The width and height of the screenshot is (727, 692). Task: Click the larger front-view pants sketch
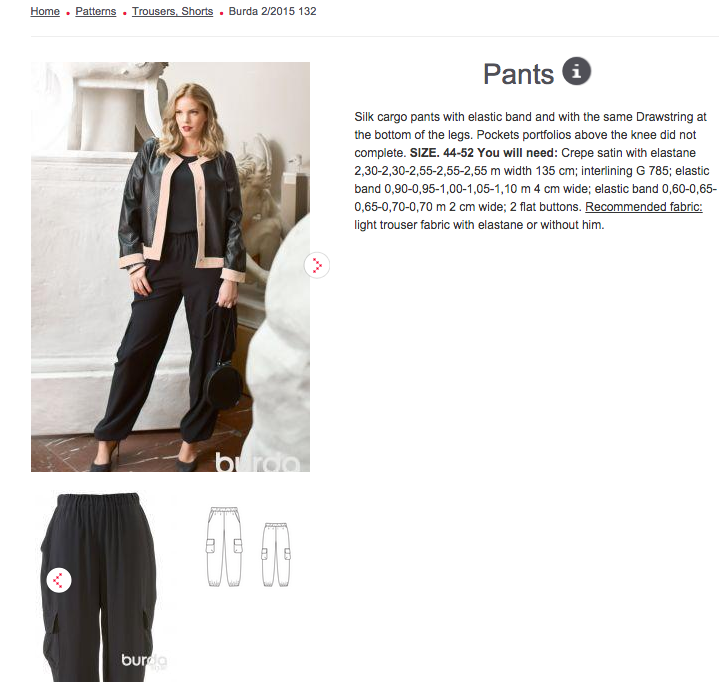[x=224, y=547]
